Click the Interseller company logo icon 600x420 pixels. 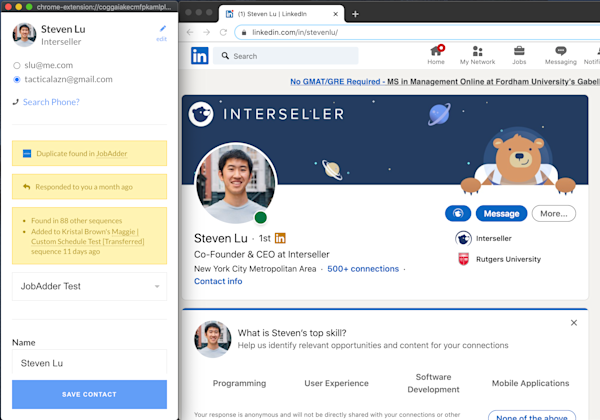pos(463,238)
